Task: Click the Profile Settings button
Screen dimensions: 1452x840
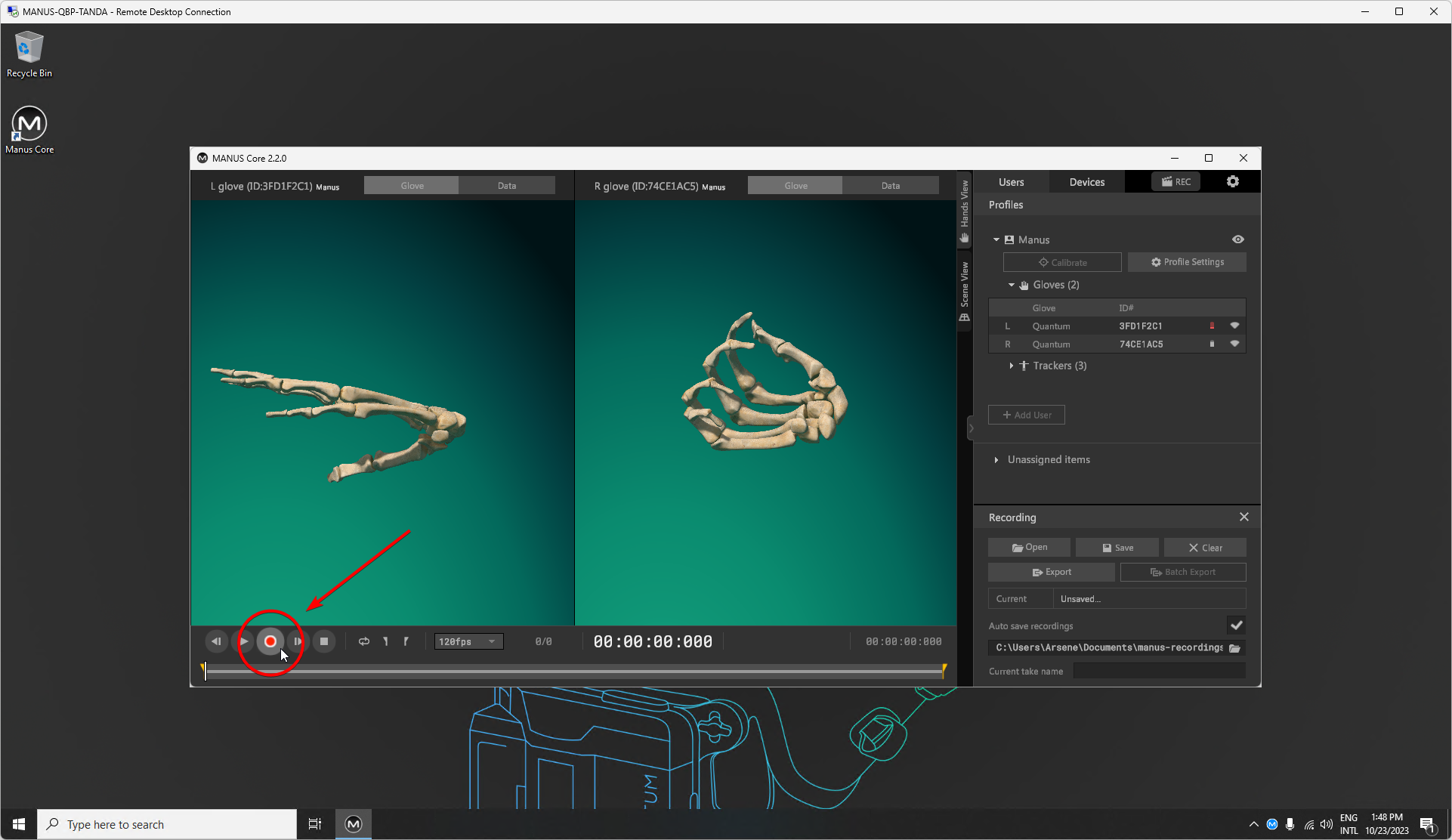Action: click(1187, 262)
